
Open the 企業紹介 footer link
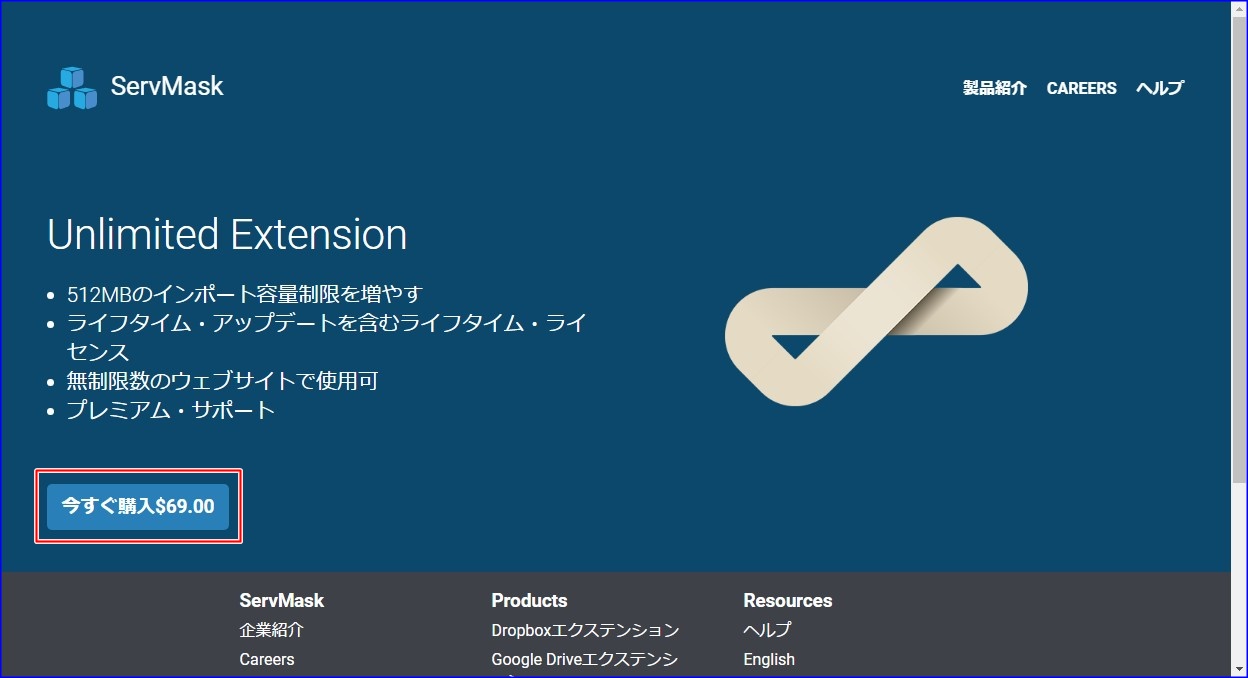click(271, 630)
